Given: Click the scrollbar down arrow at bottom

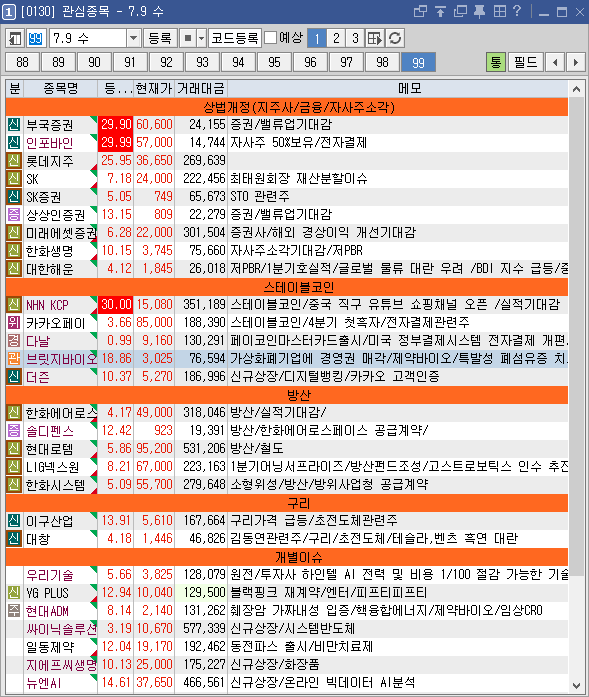Looking at the screenshot, I should pyautogui.click(x=577, y=685).
